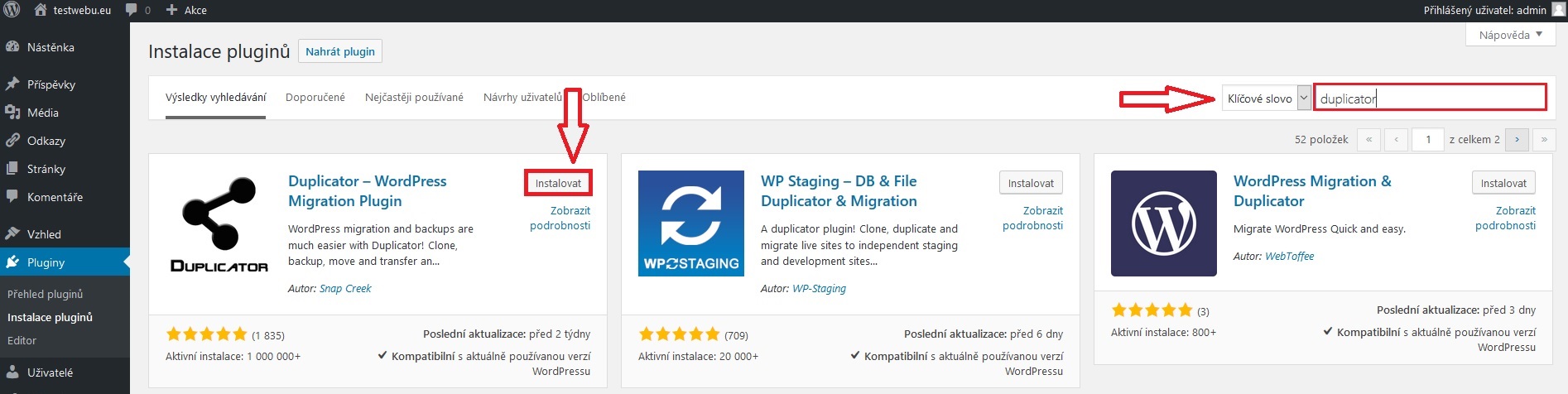Switch to the Nejčastěji používané tab
Screen dimensions: 1568x394
click(x=414, y=97)
